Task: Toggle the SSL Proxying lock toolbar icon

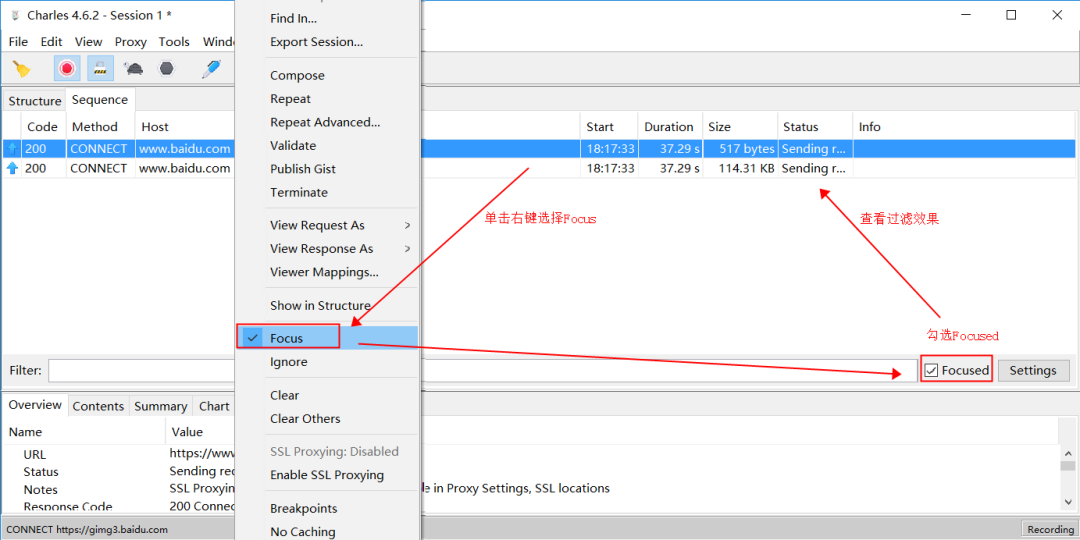Action: pyautogui.click(x=101, y=68)
